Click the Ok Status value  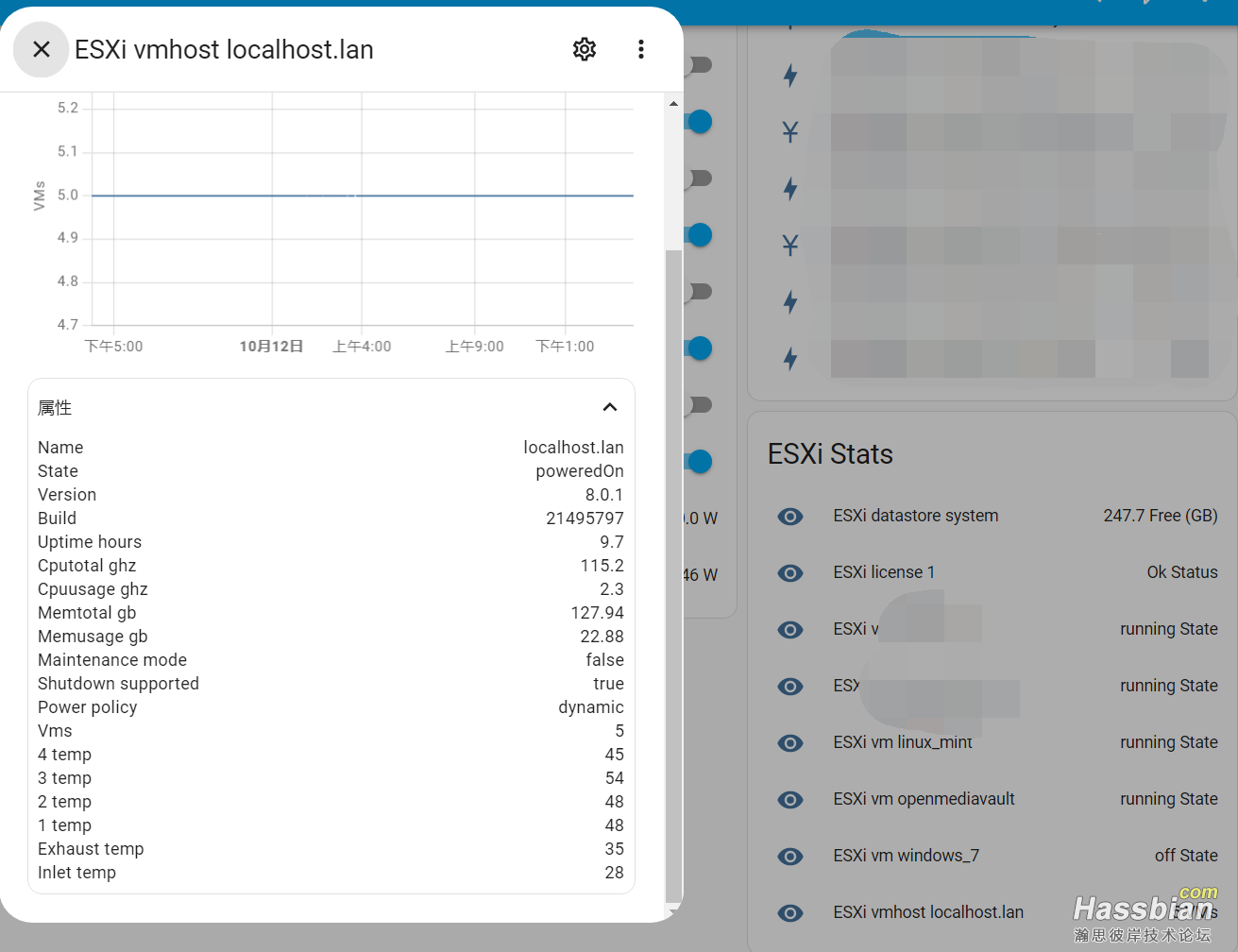tap(1182, 572)
